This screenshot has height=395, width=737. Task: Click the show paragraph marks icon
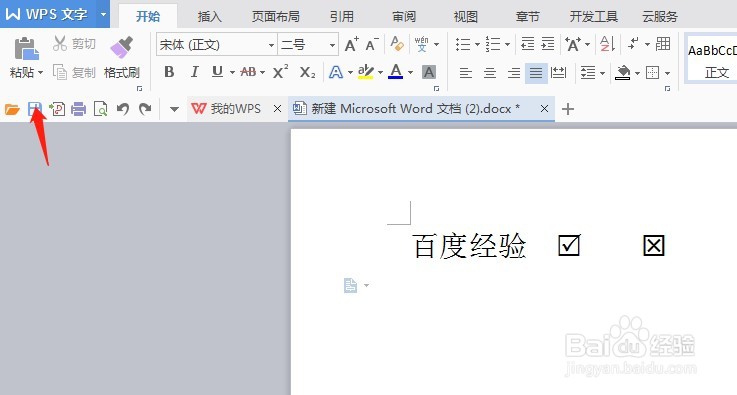(x=633, y=44)
